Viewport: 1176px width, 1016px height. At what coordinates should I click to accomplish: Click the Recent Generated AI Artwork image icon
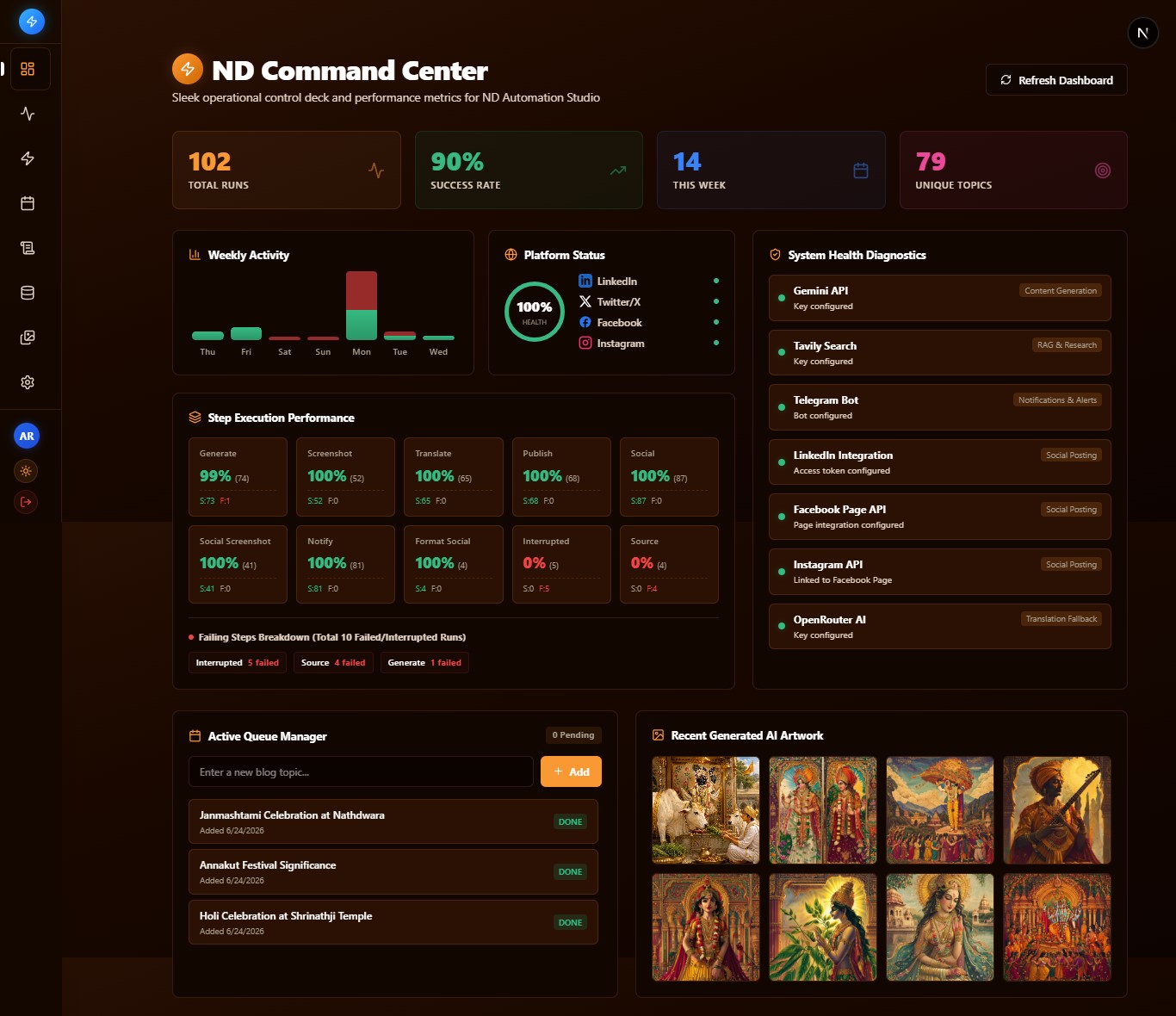659,735
